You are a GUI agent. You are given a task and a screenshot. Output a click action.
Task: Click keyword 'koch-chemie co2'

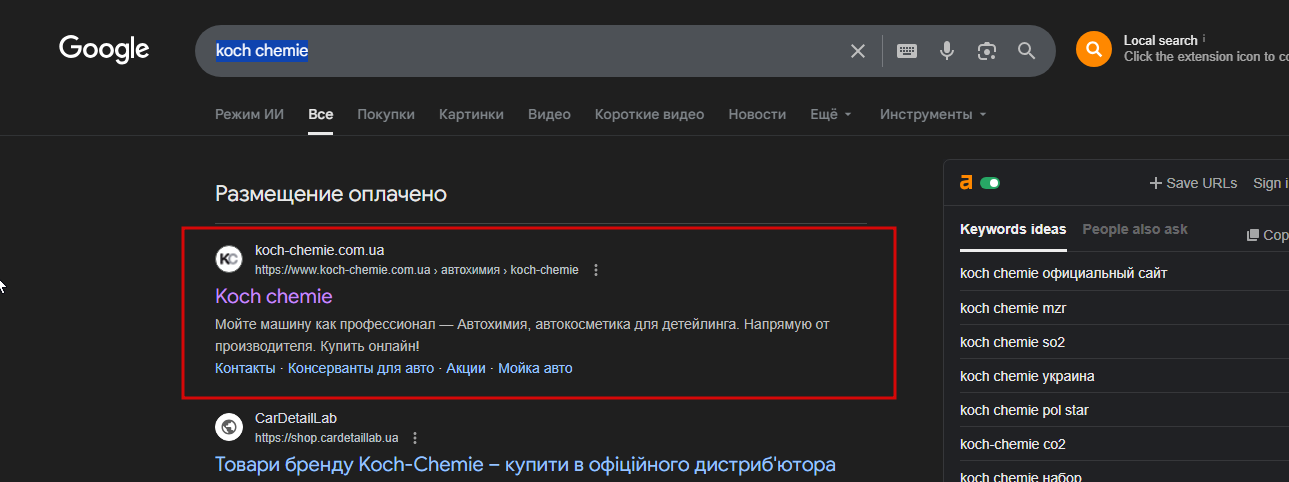pos(1013,444)
